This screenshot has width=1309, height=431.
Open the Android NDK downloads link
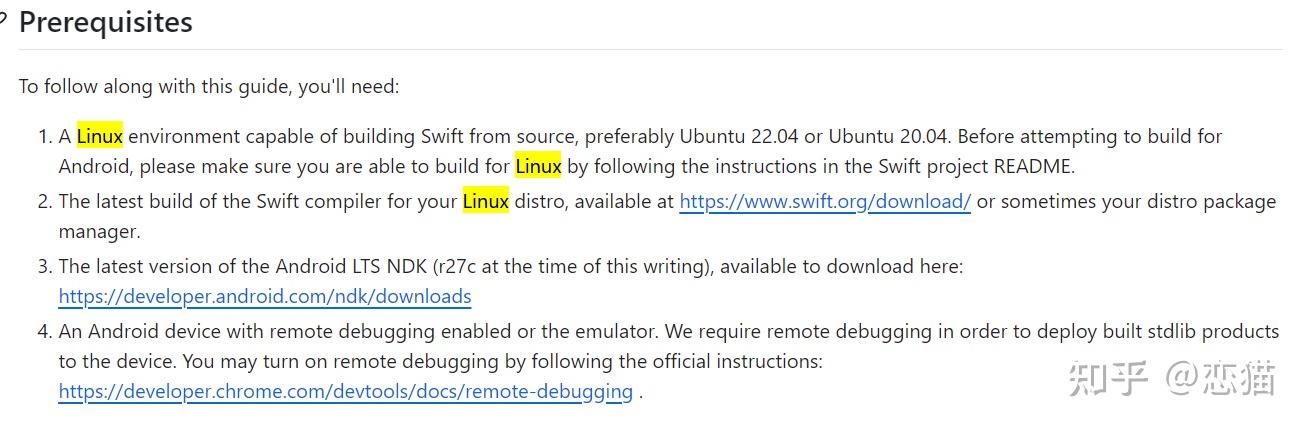(x=265, y=296)
